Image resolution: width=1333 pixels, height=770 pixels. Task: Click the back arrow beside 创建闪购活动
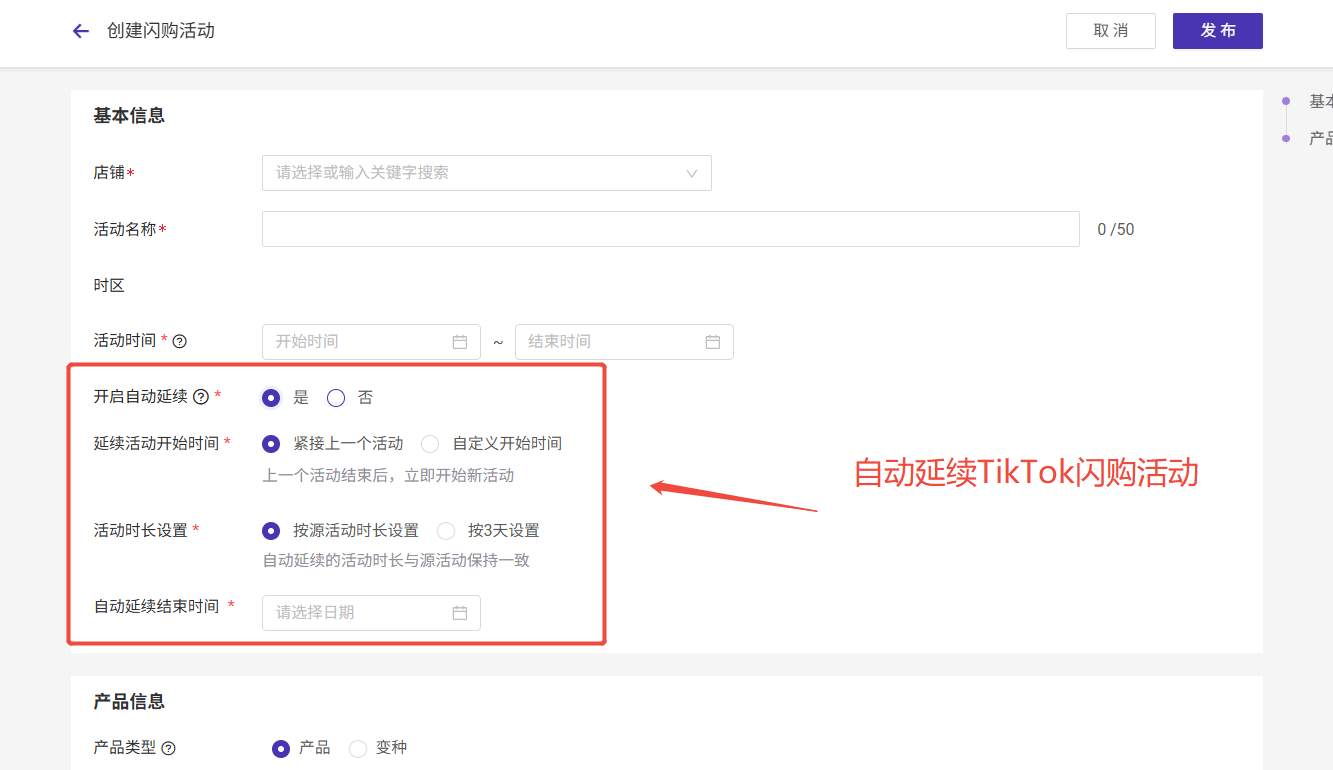[x=81, y=31]
